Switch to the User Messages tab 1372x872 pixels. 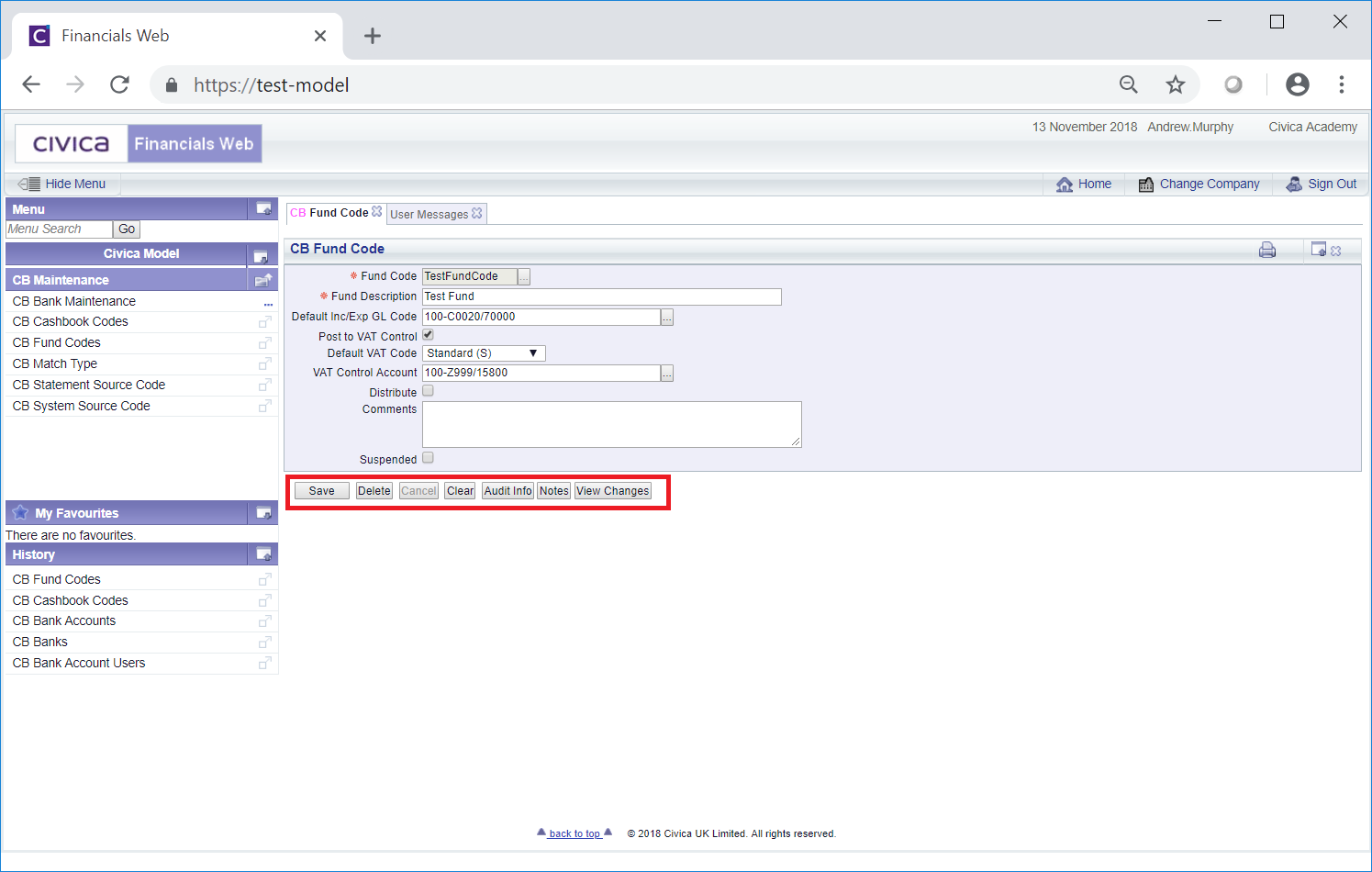(429, 215)
